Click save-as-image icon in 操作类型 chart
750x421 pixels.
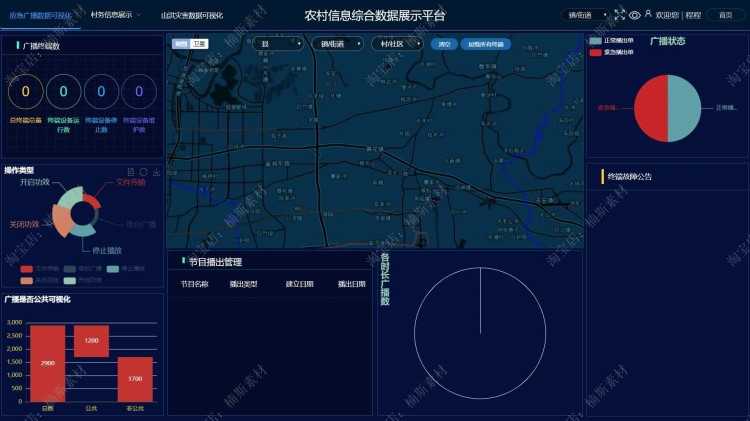[156, 171]
